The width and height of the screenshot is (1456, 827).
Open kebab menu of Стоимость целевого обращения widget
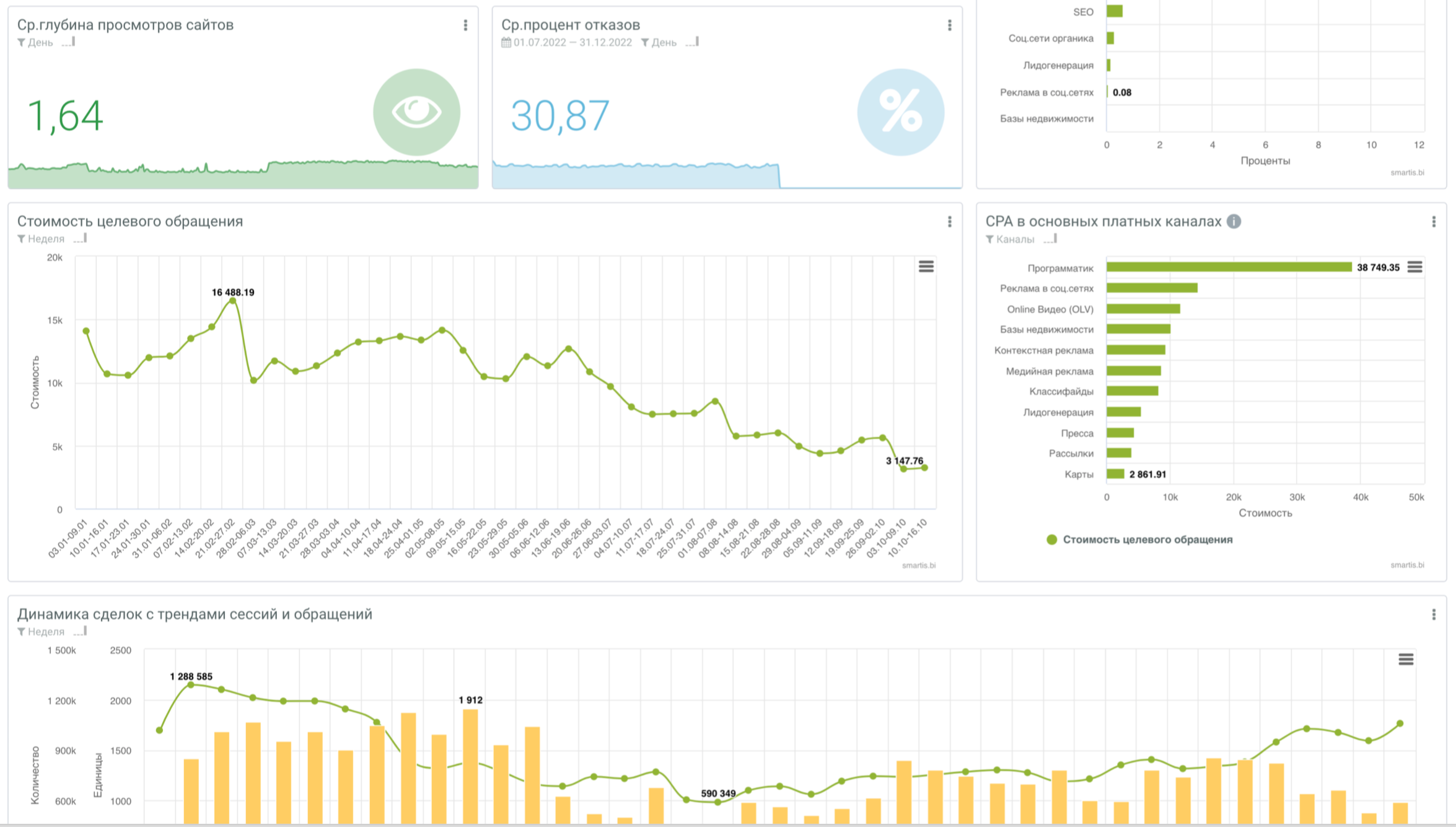click(x=949, y=222)
